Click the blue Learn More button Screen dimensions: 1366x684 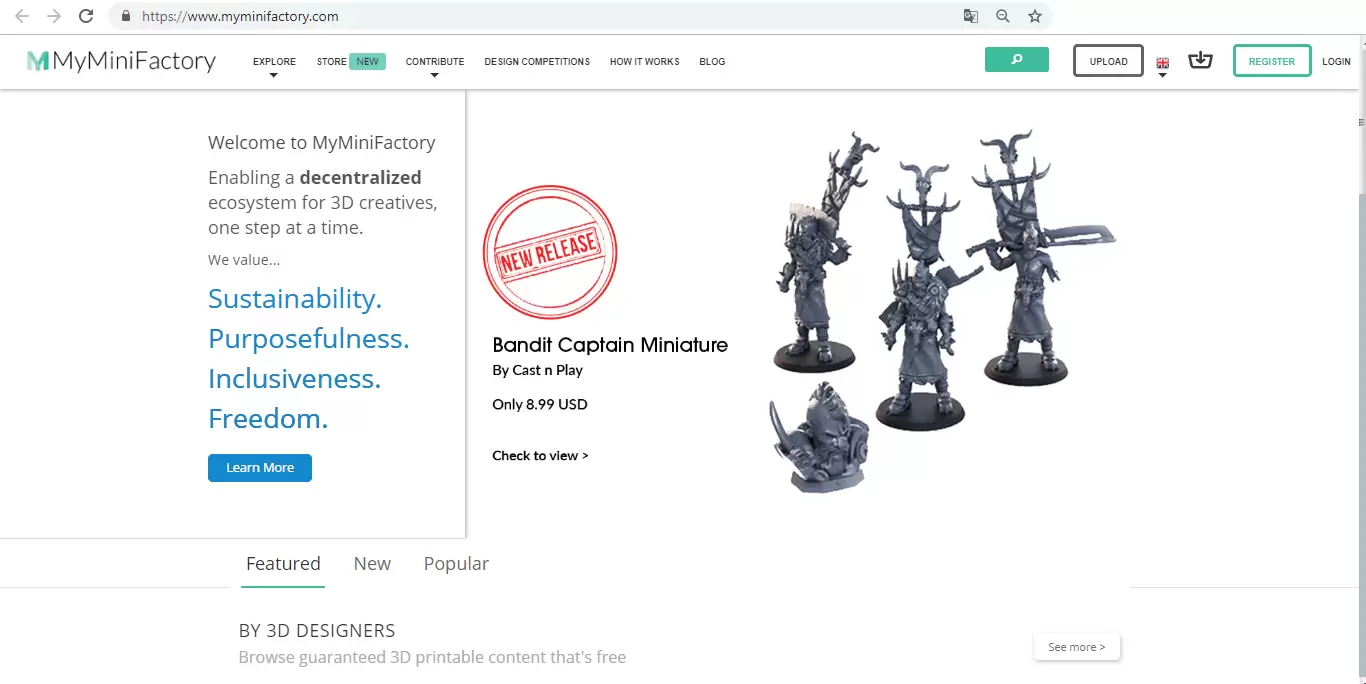tap(260, 468)
